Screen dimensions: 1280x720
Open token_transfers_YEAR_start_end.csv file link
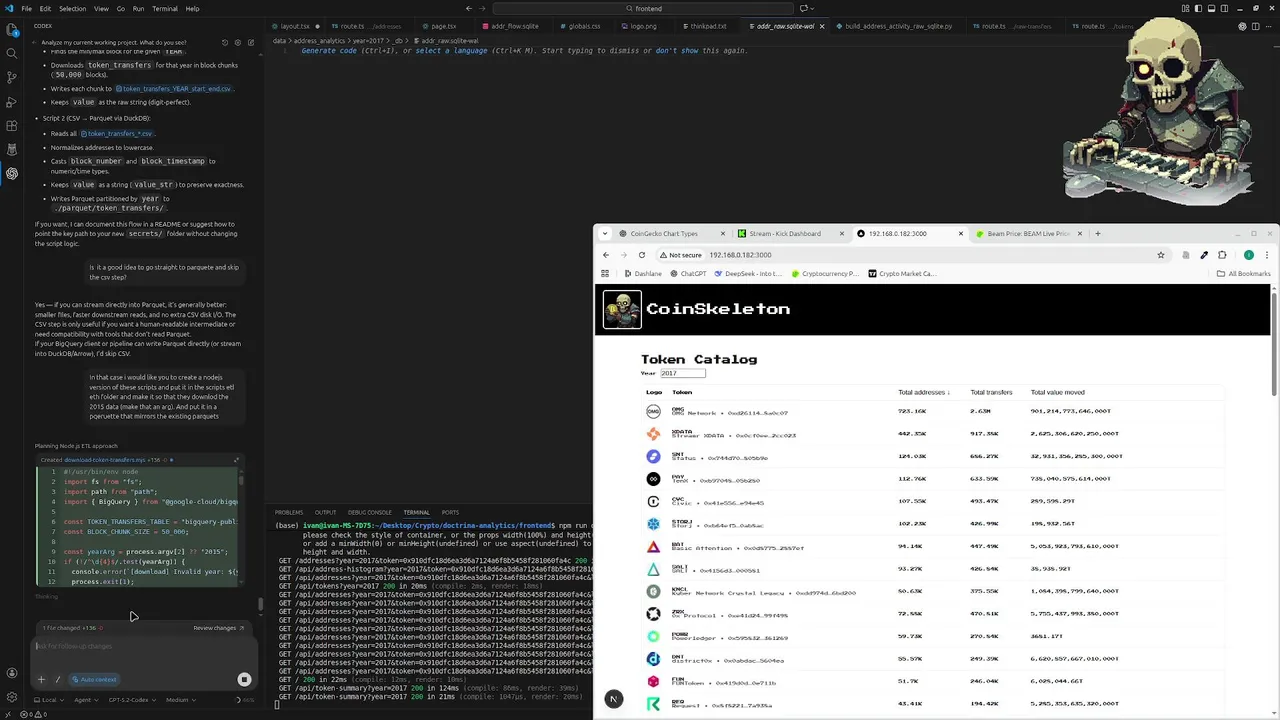175,89
